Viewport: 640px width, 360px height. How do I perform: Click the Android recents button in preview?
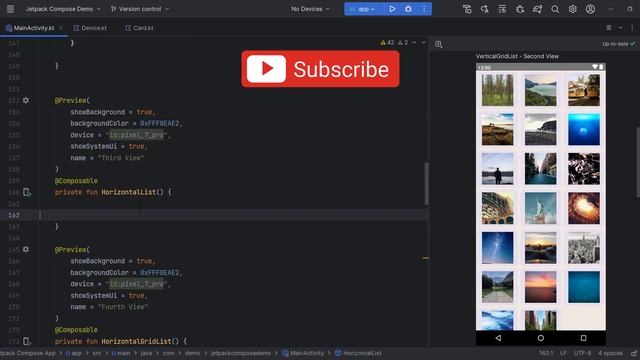pos(583,338)
